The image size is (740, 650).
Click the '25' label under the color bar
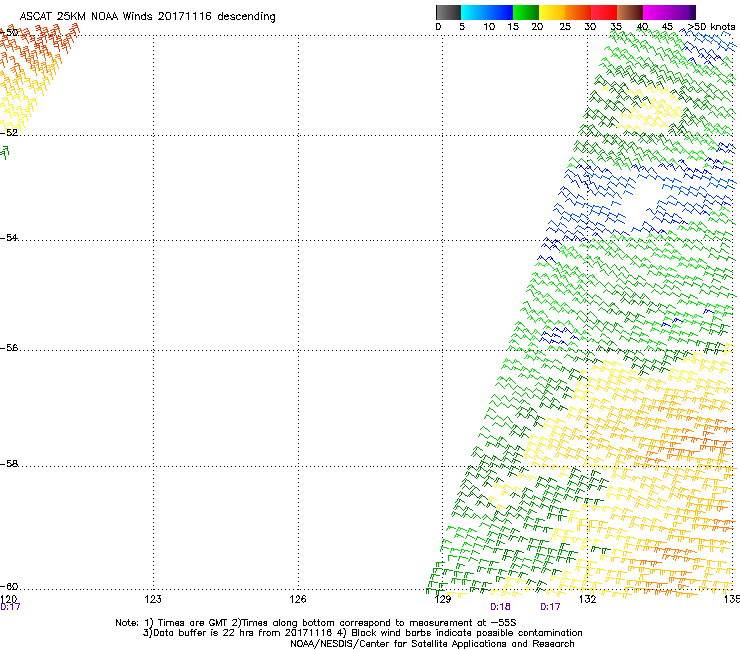[x=565, y=27]
